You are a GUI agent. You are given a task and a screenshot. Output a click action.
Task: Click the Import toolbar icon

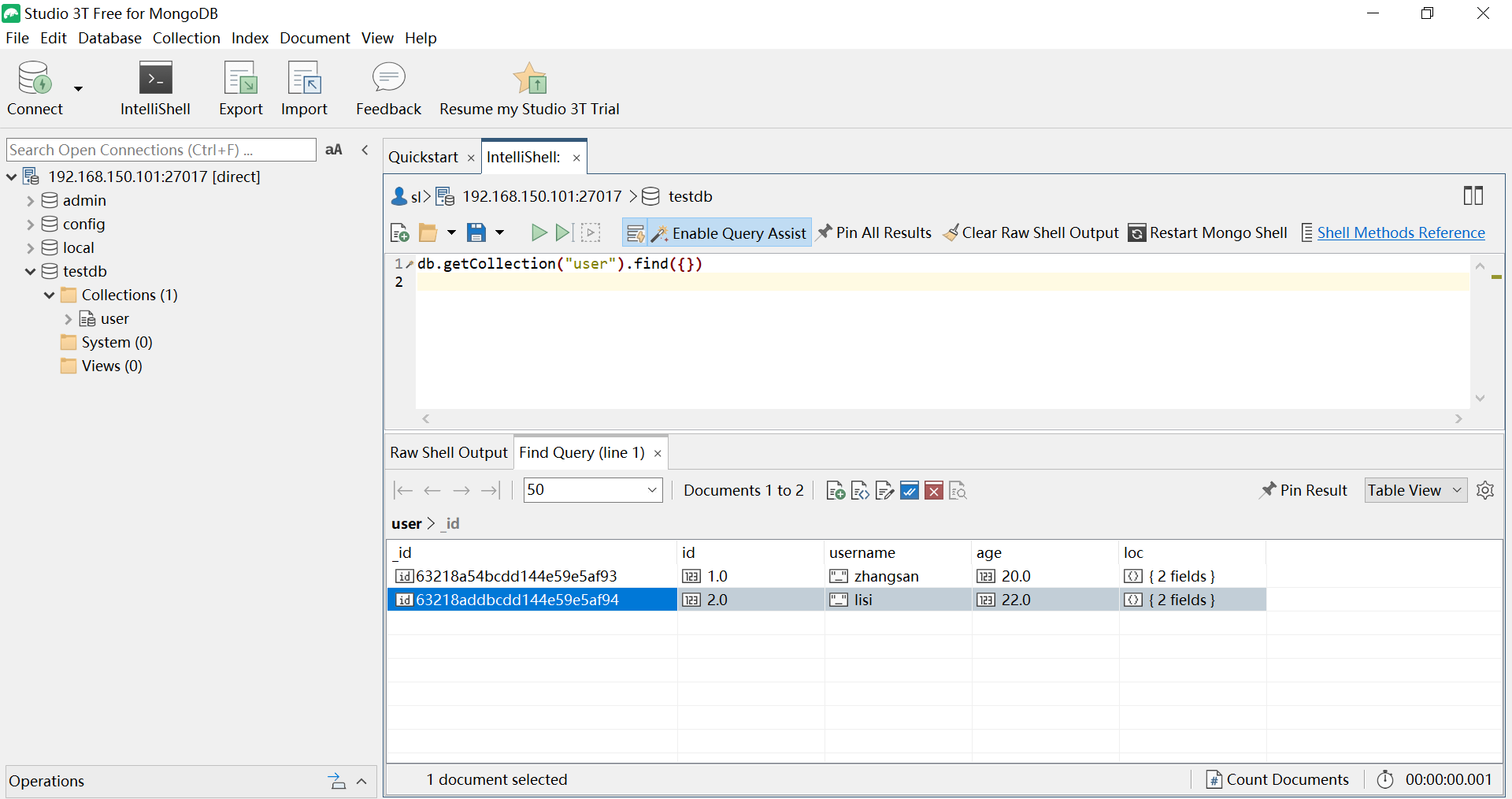pyautogui.click(x=304, y=78)
